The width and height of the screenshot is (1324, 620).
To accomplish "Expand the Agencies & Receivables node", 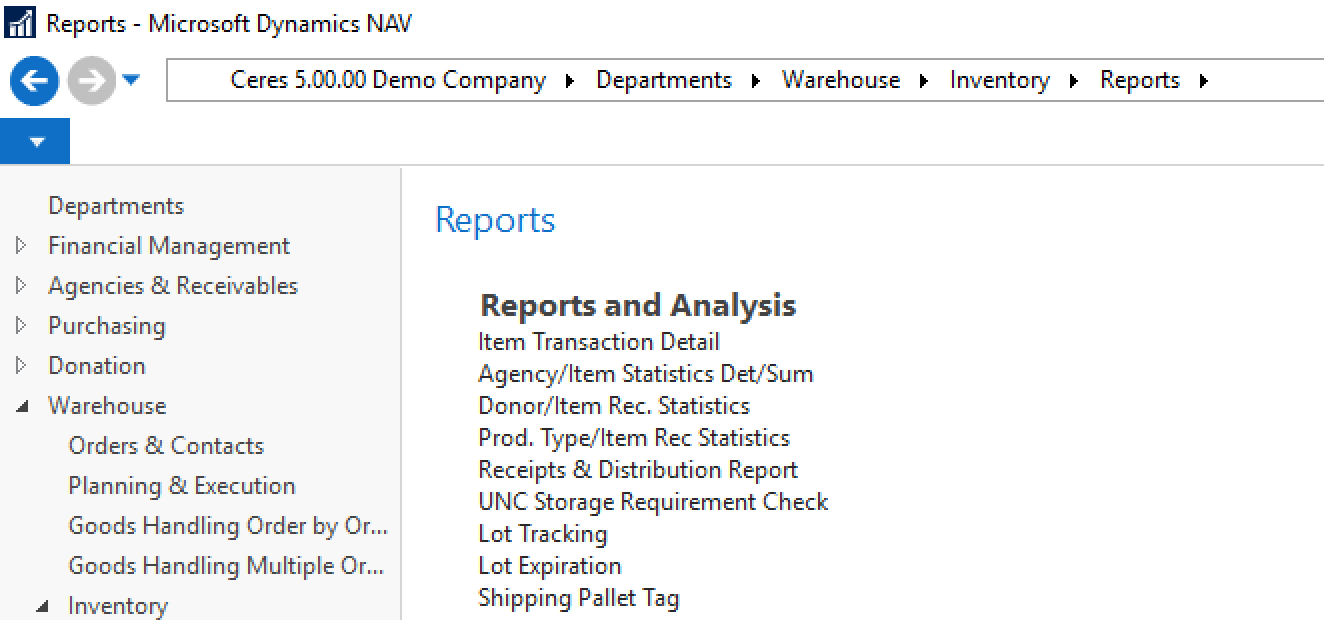I will tap(21, 286).
